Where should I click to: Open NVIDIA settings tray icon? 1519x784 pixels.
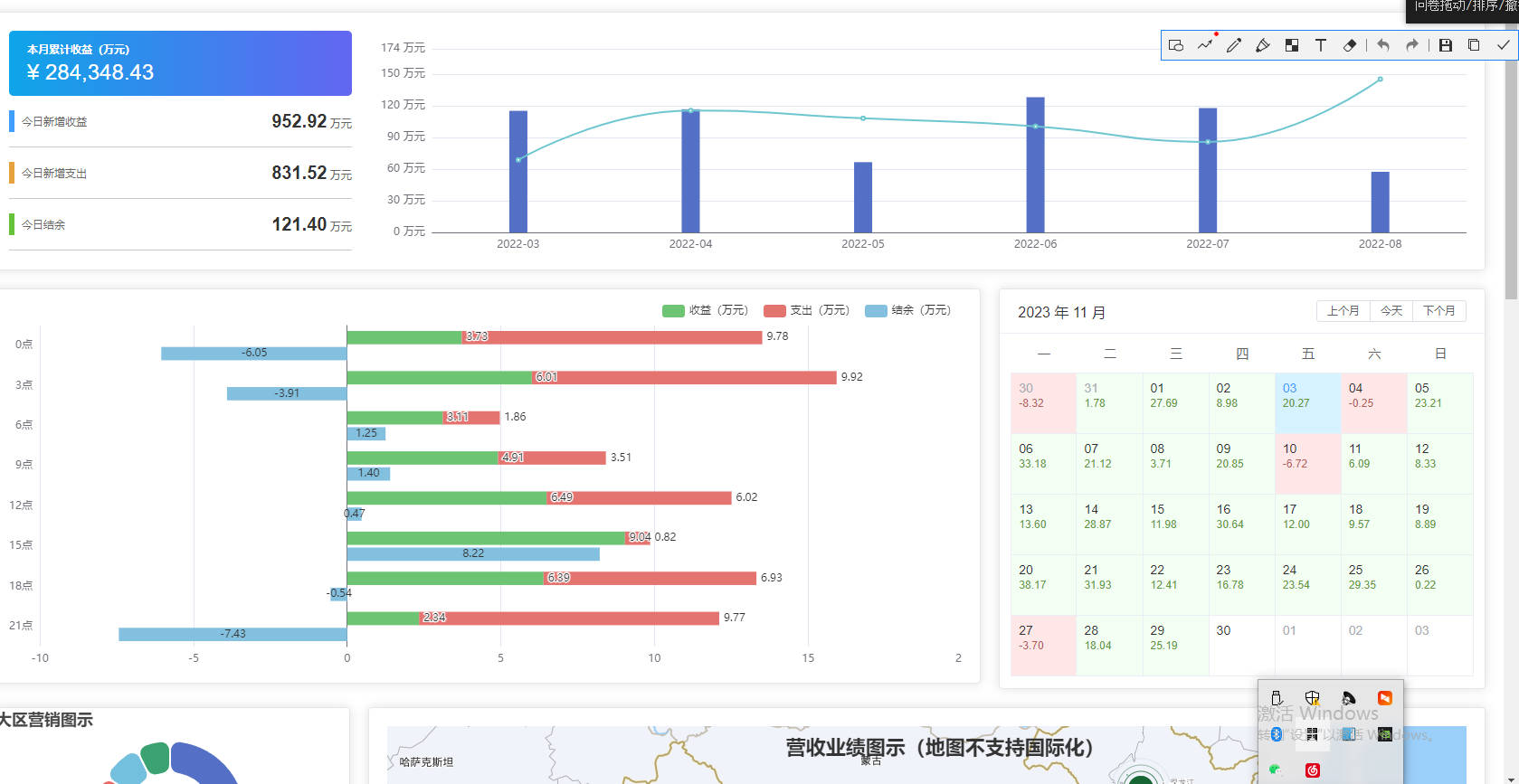point(1385,734)
